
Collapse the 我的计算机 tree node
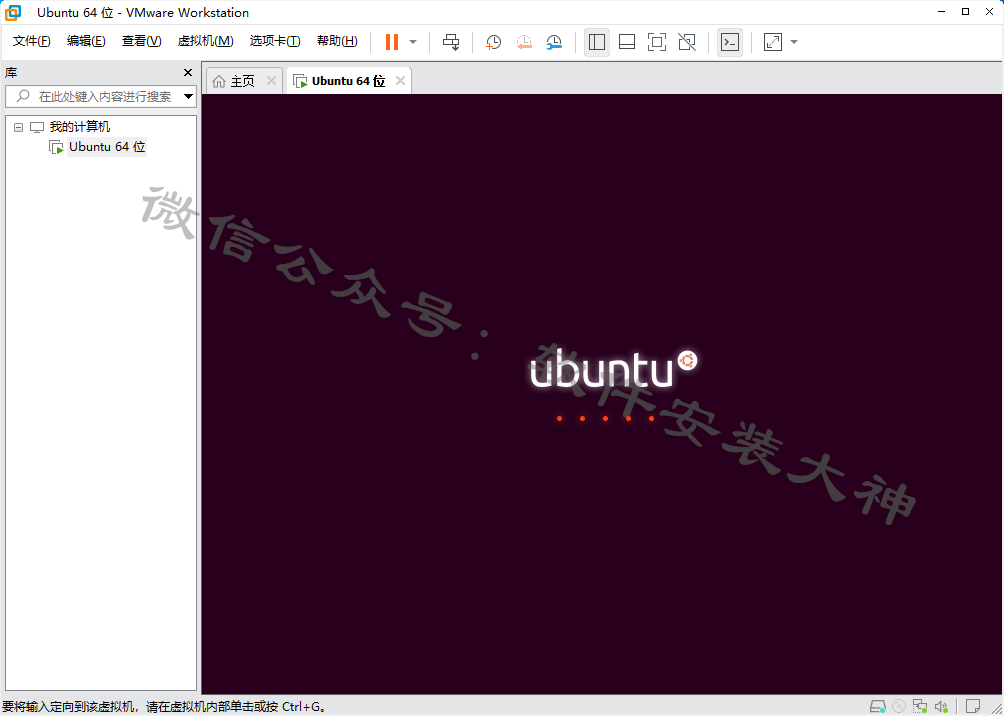pyautogui.click(x=19, y=127)
